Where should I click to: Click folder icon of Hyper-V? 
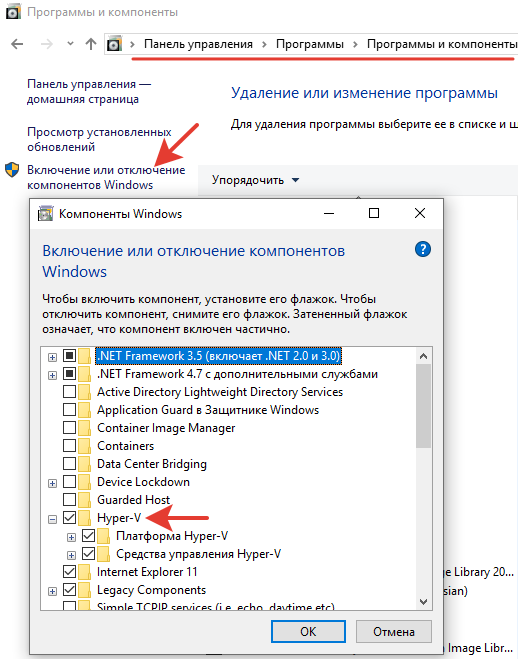(x=84, y=518)
